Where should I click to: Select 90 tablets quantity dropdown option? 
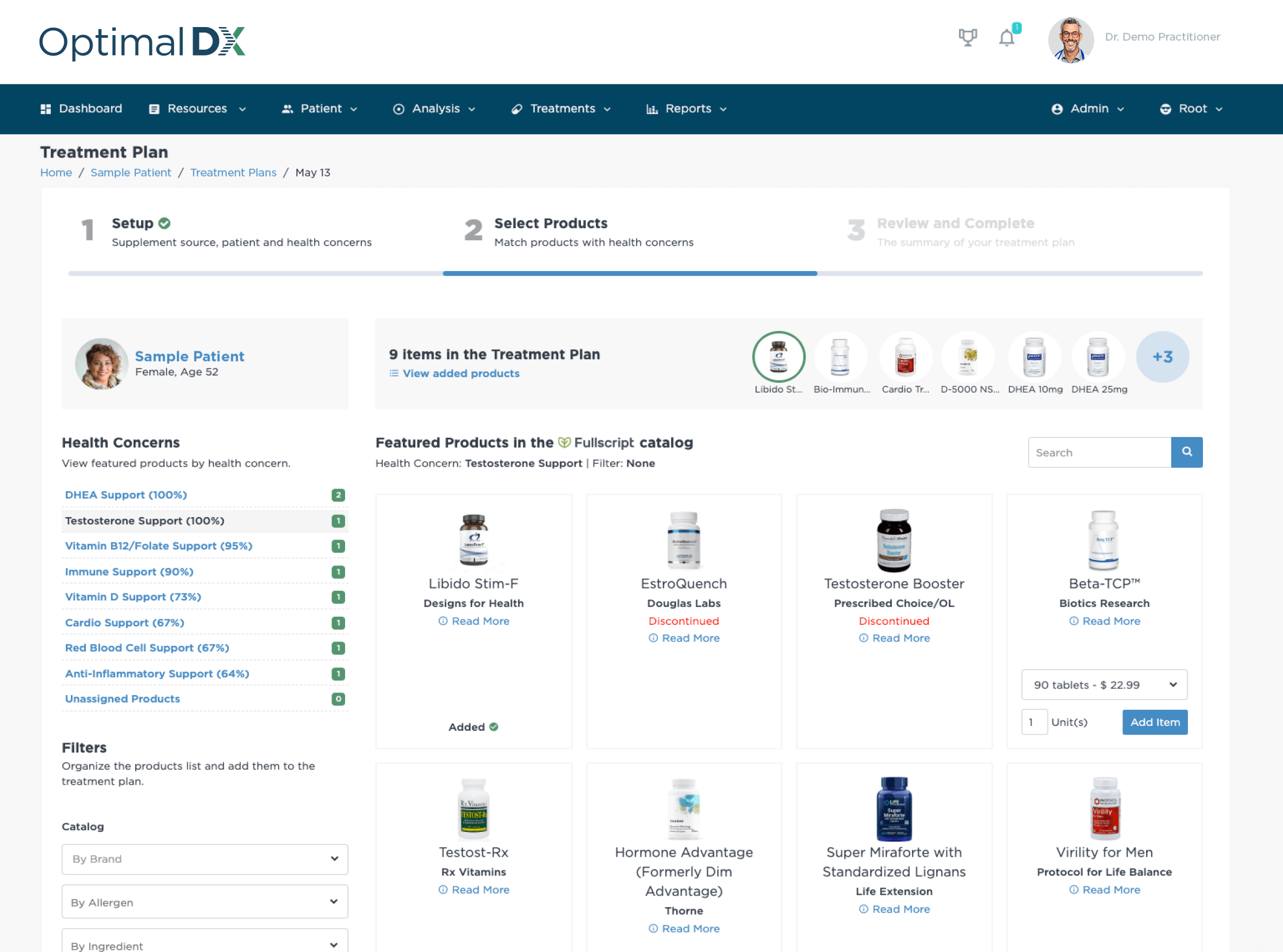tap(1103, 685)
